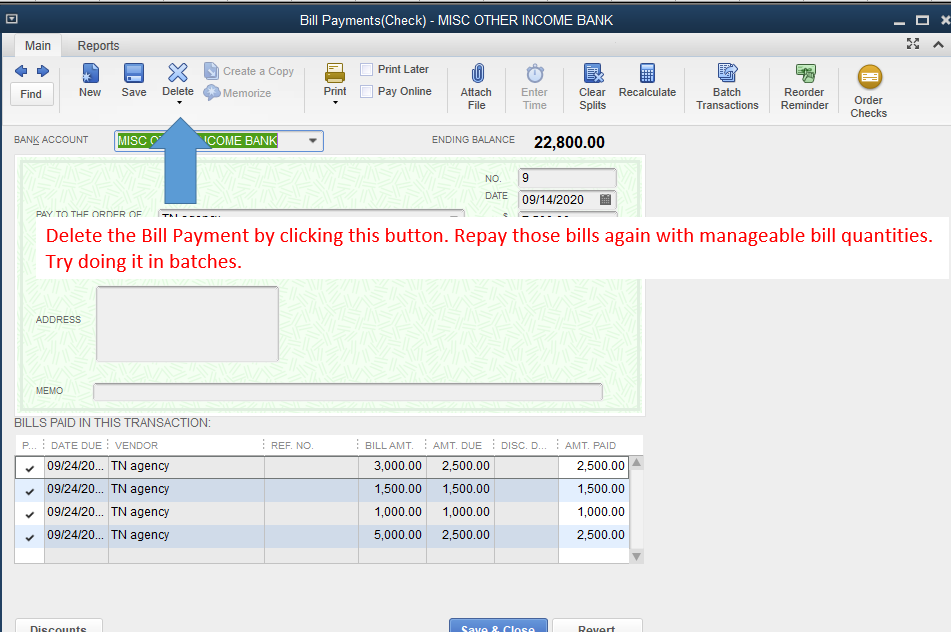Screen dimensions: 951x632
Task: Open the Delete dropdown arrow
Action: 179,103
